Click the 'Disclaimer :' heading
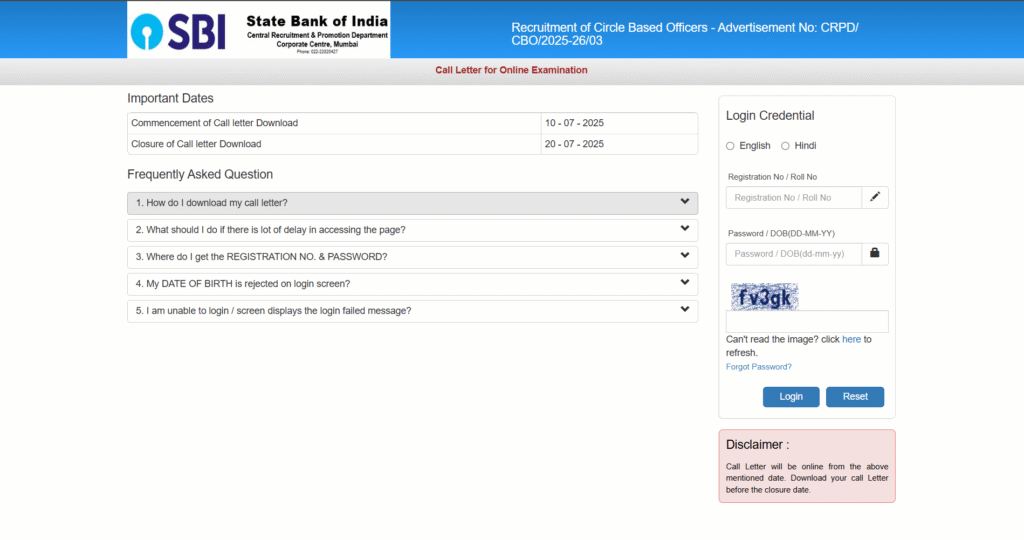 tap(758, 445)
